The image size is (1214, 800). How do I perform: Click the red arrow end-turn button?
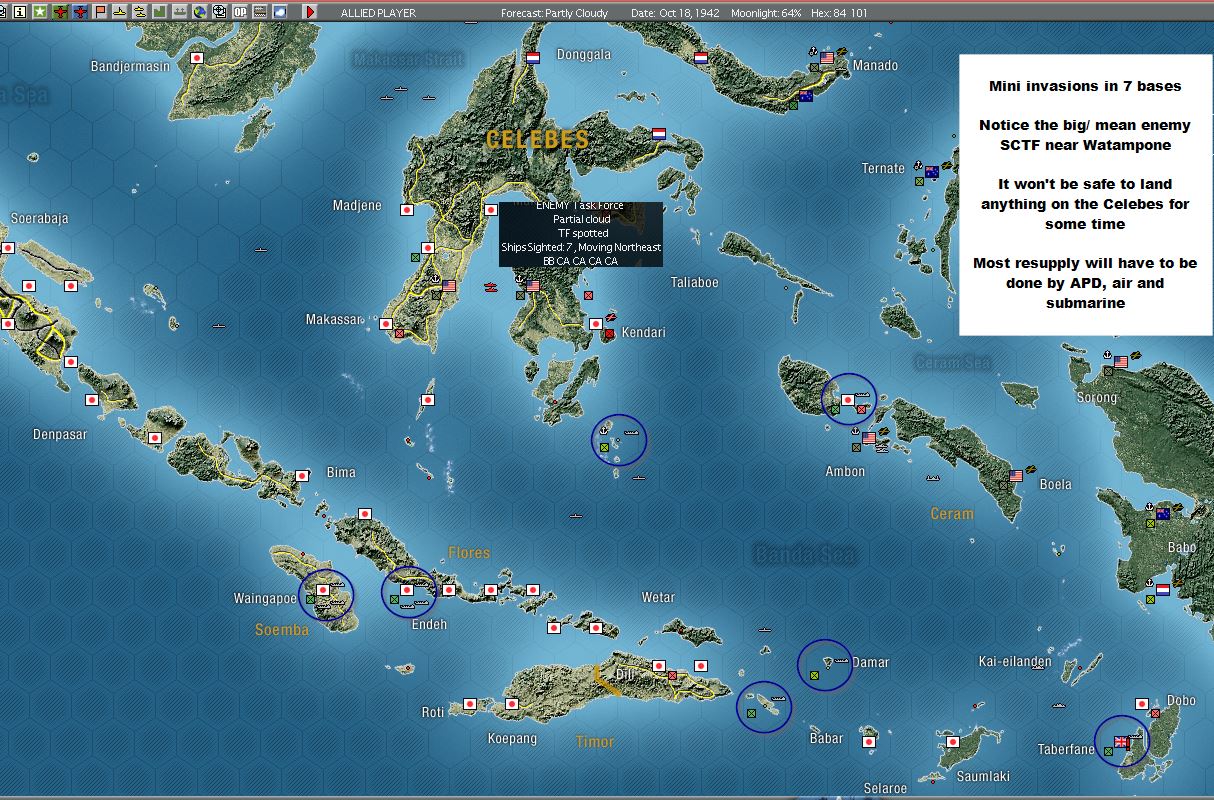pos(310,11)
